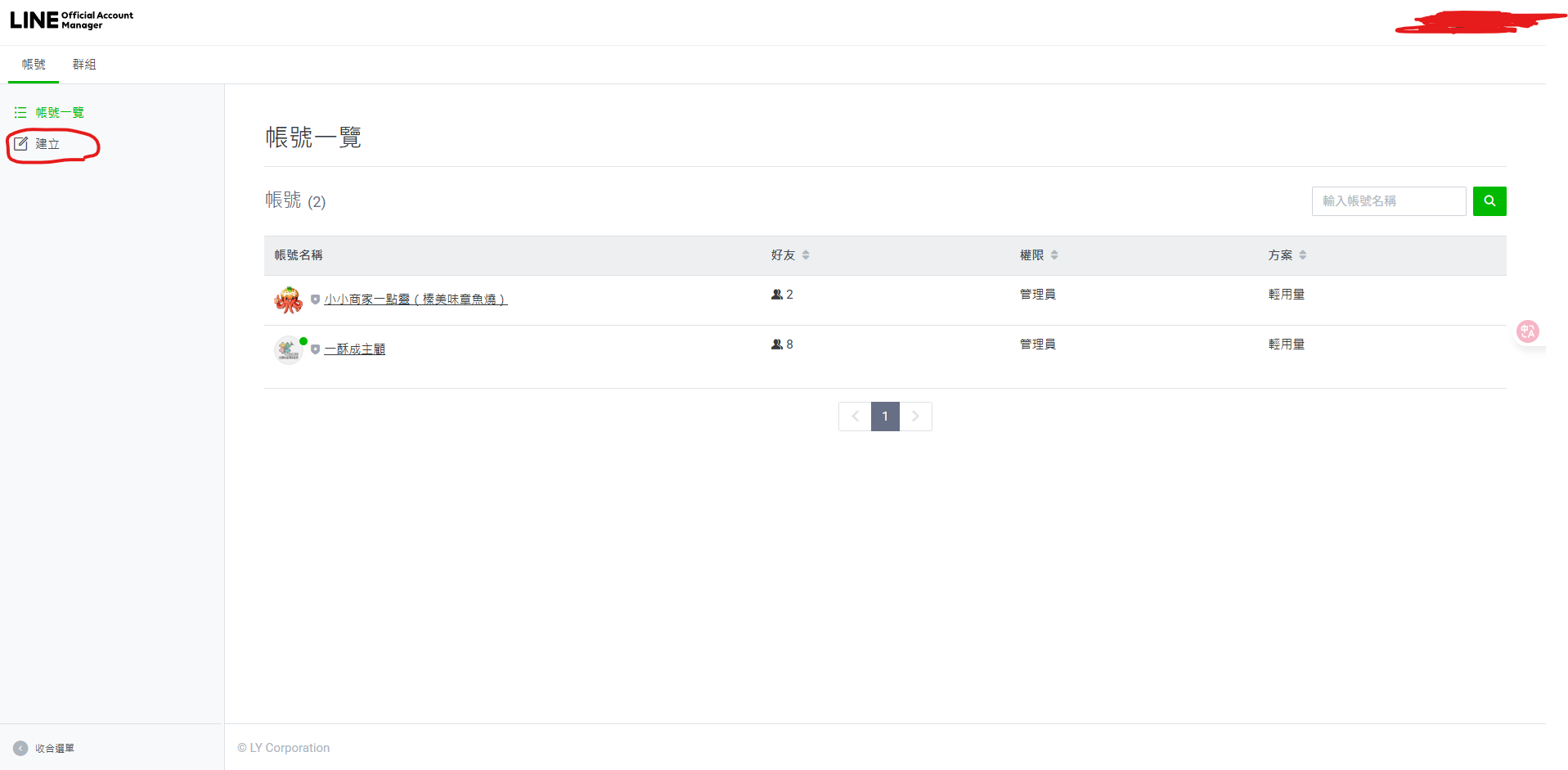
Task: Open the 一酥成主顧 account link
Action: (x=354, y=349)
